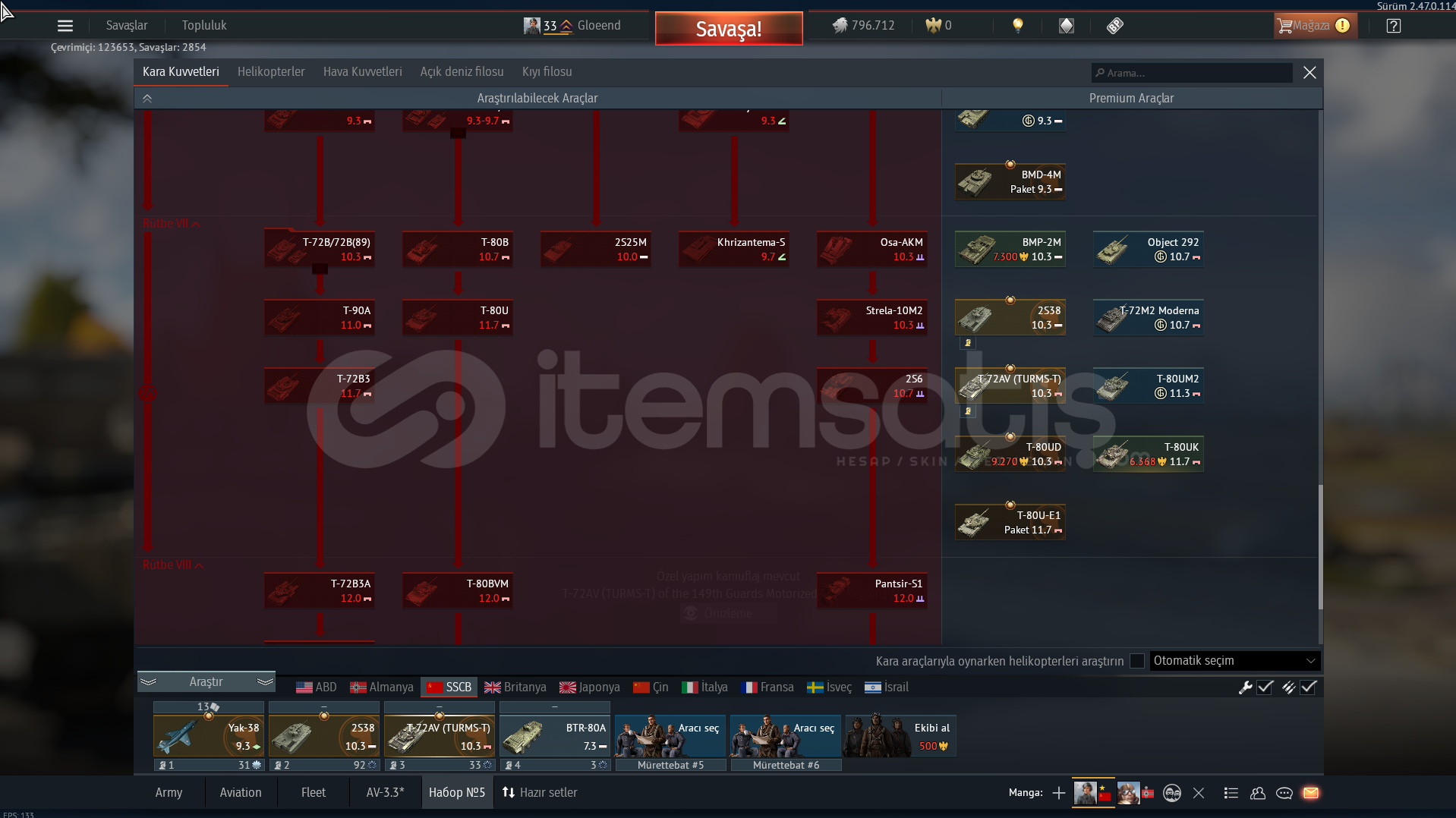The image size is (1456, 818).
Task: Select SSCB nation flag
Action: (x=449, y=687)
